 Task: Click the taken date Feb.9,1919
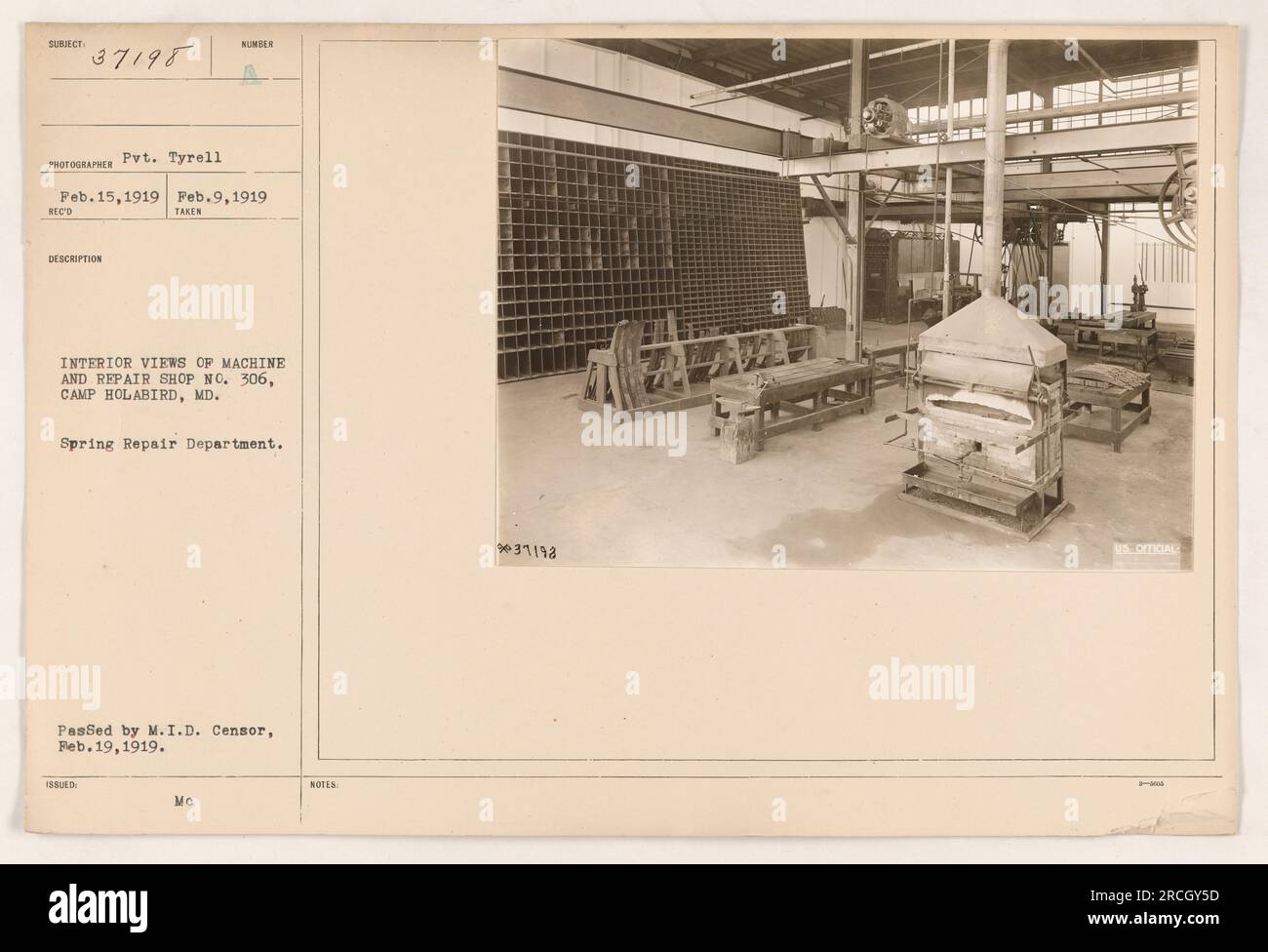pos(221,196)
